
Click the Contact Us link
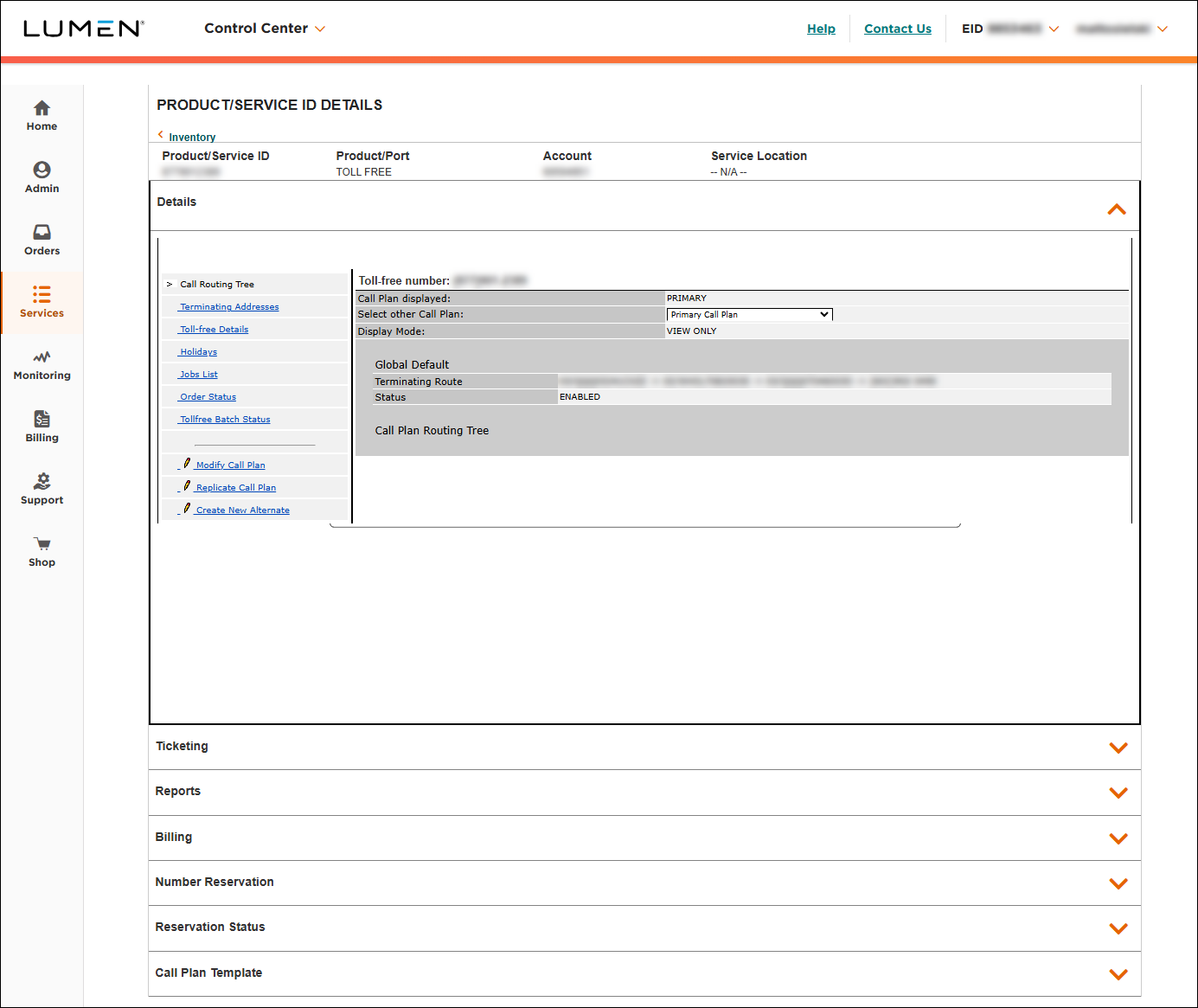[x=897, y=28]
